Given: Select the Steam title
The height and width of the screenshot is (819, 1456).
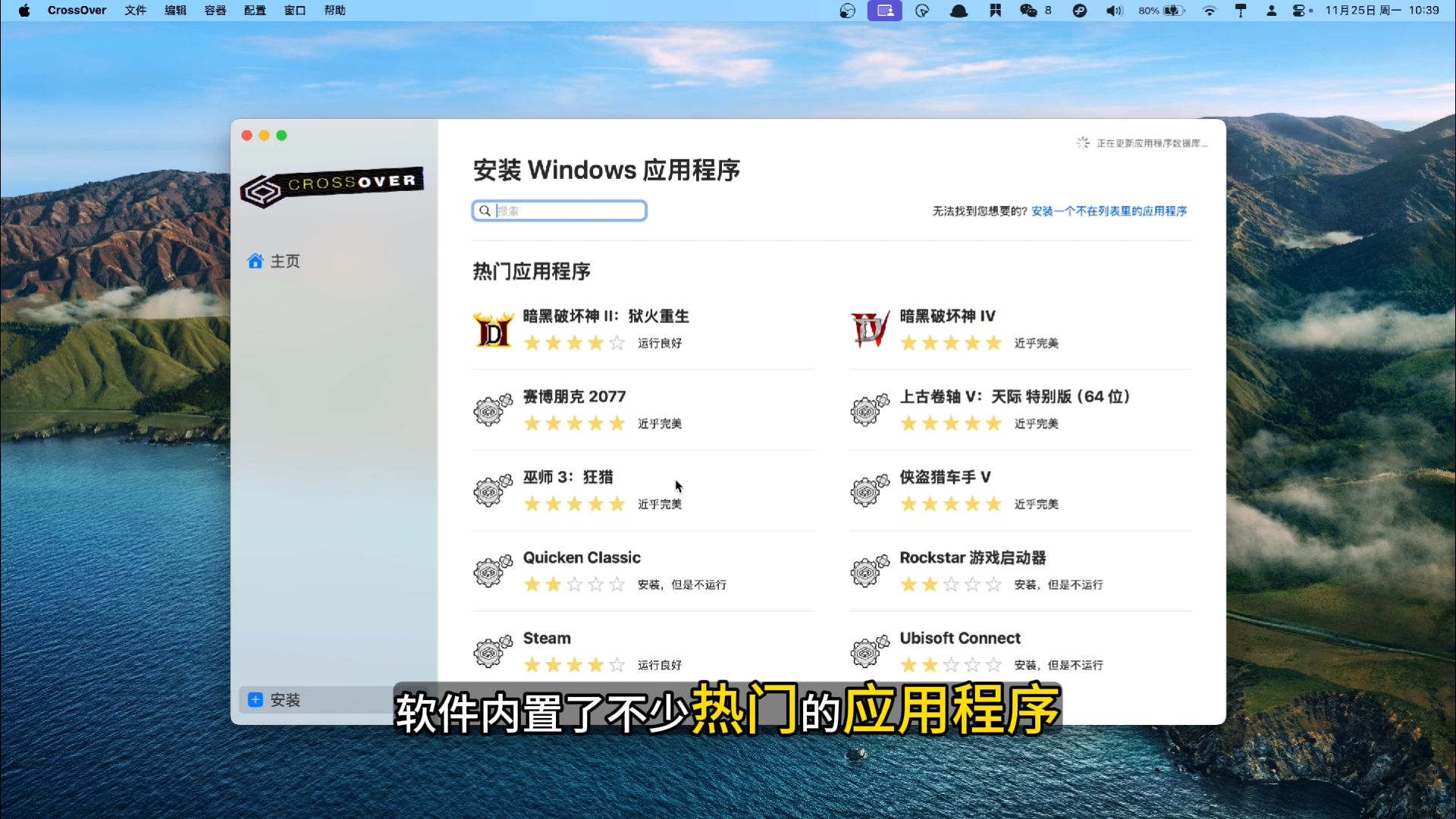Looking at the screenshot, I should (x=547, y=638).
